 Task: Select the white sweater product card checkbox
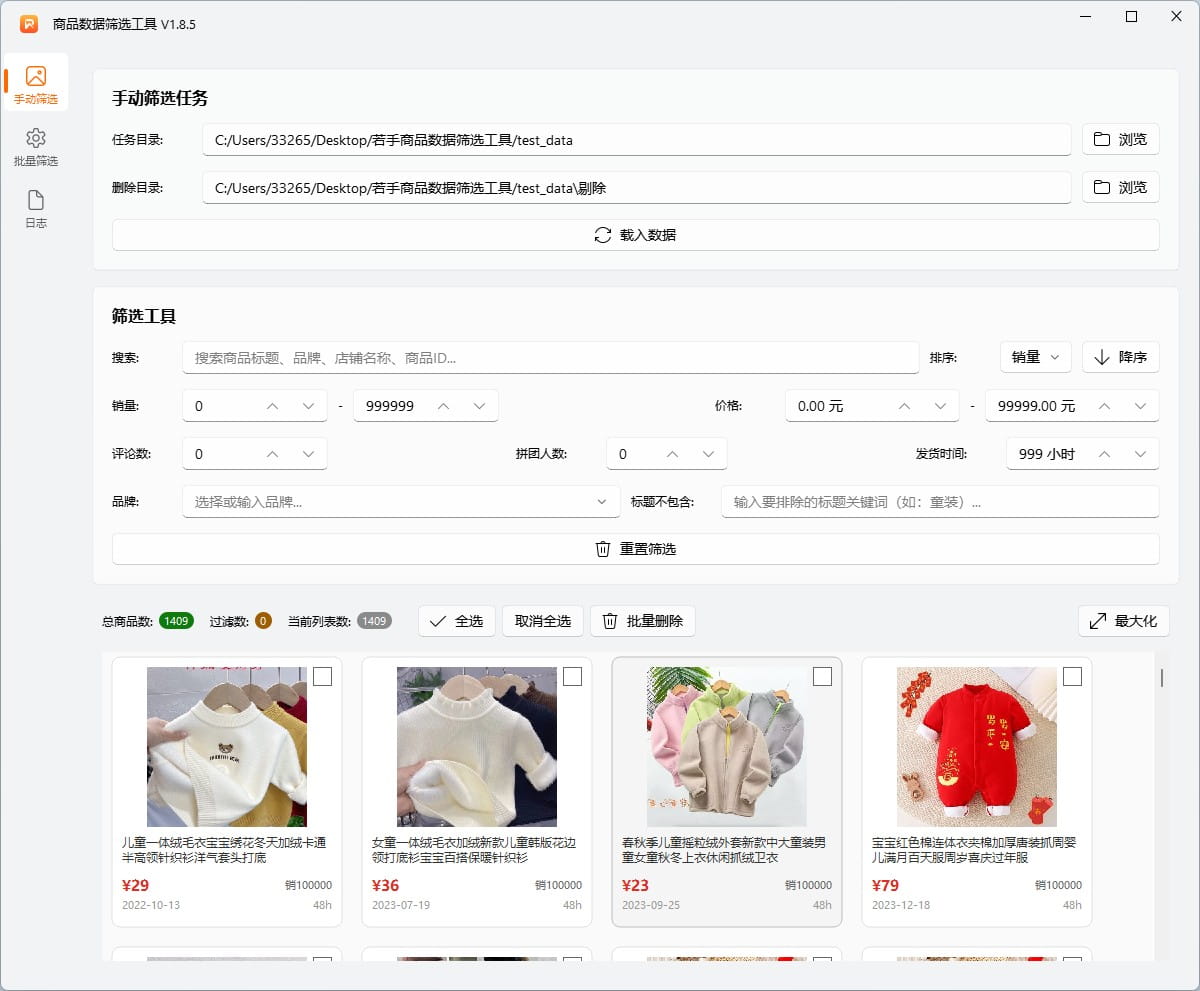tap(322, 677)
